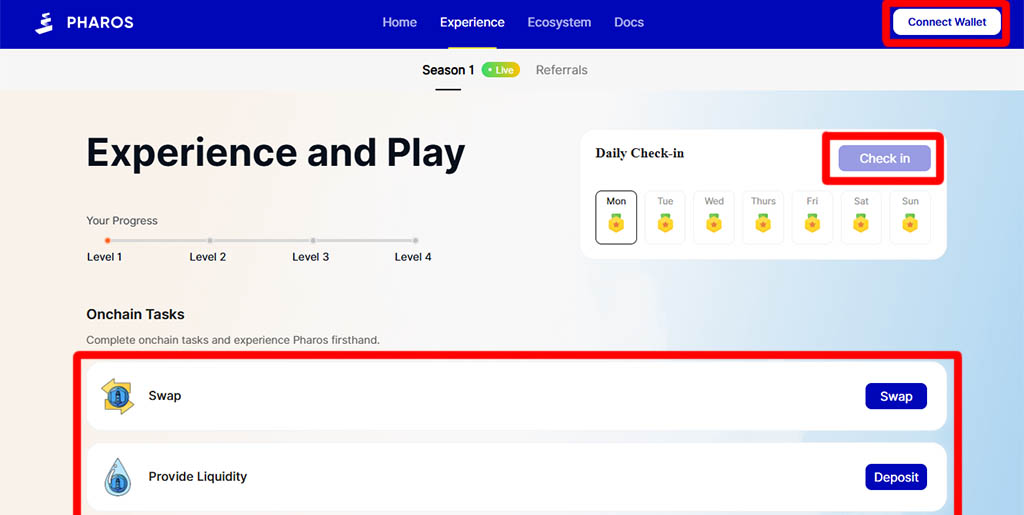
Task: Click the Swap task row title
Action: pos(165,396)
